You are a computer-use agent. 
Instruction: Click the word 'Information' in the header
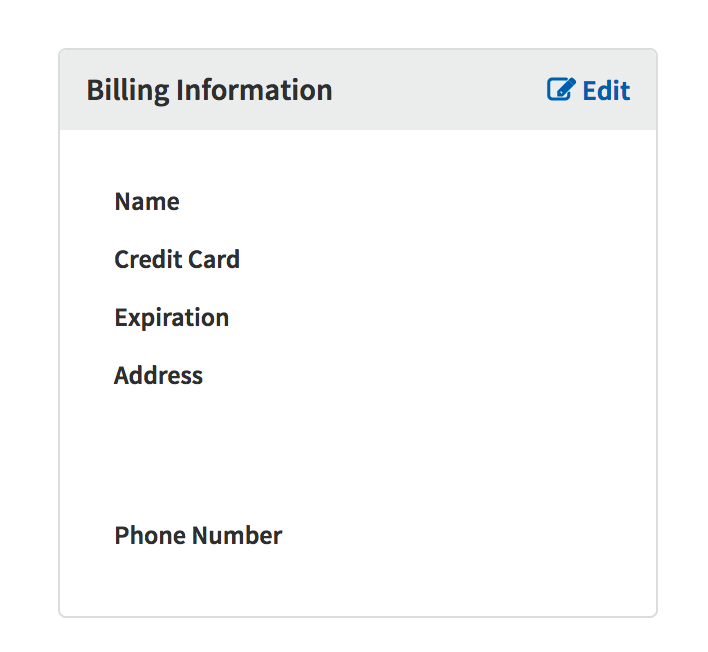254,90
